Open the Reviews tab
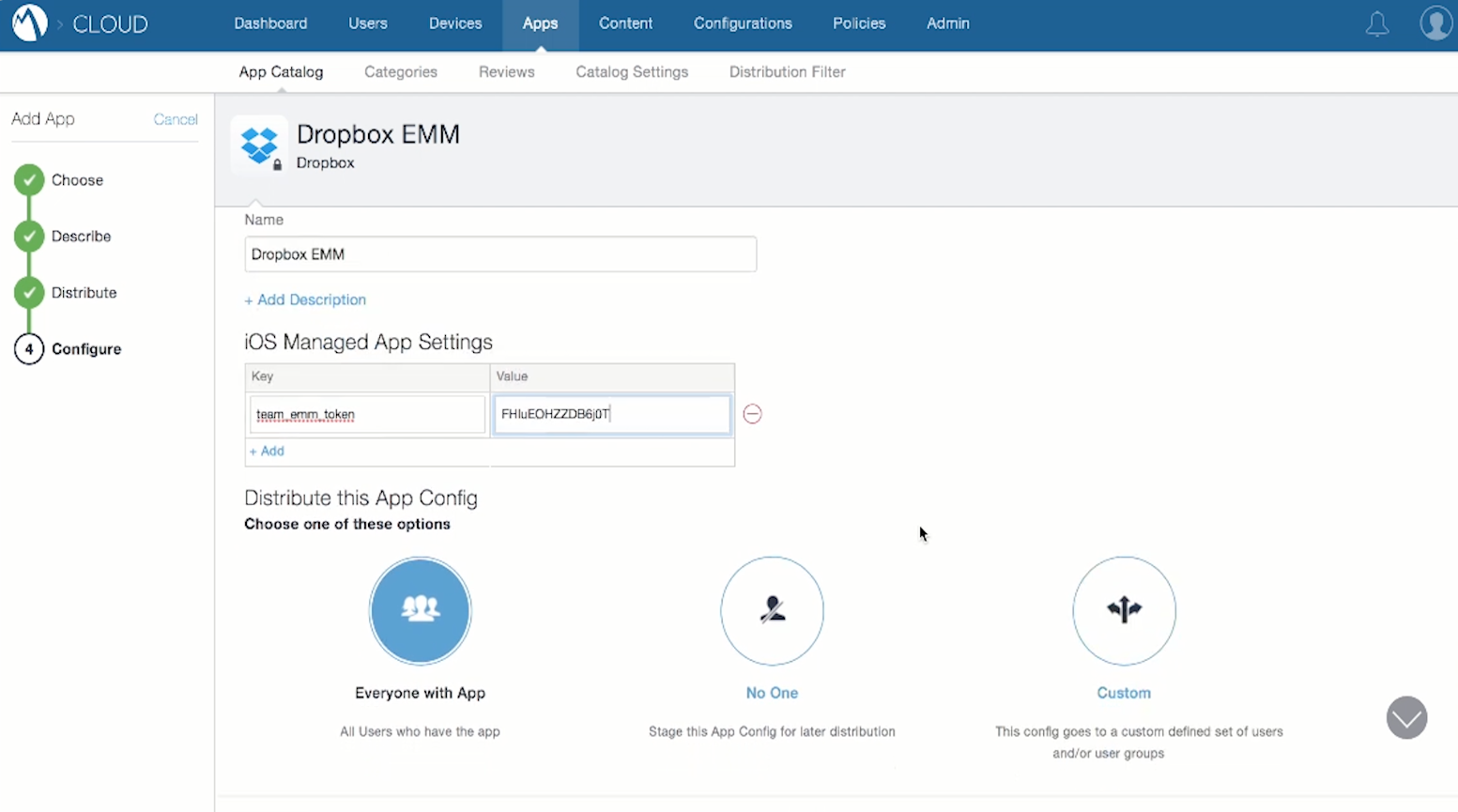Screen dimensions: 1458x812 coord(506,72)
